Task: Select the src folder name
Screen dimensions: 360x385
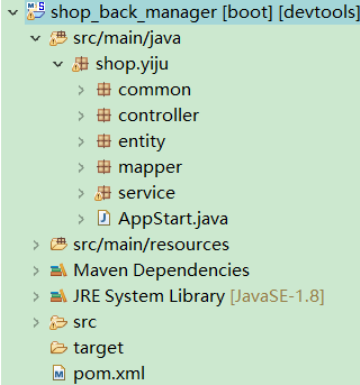Action: [x=85, y=323]
